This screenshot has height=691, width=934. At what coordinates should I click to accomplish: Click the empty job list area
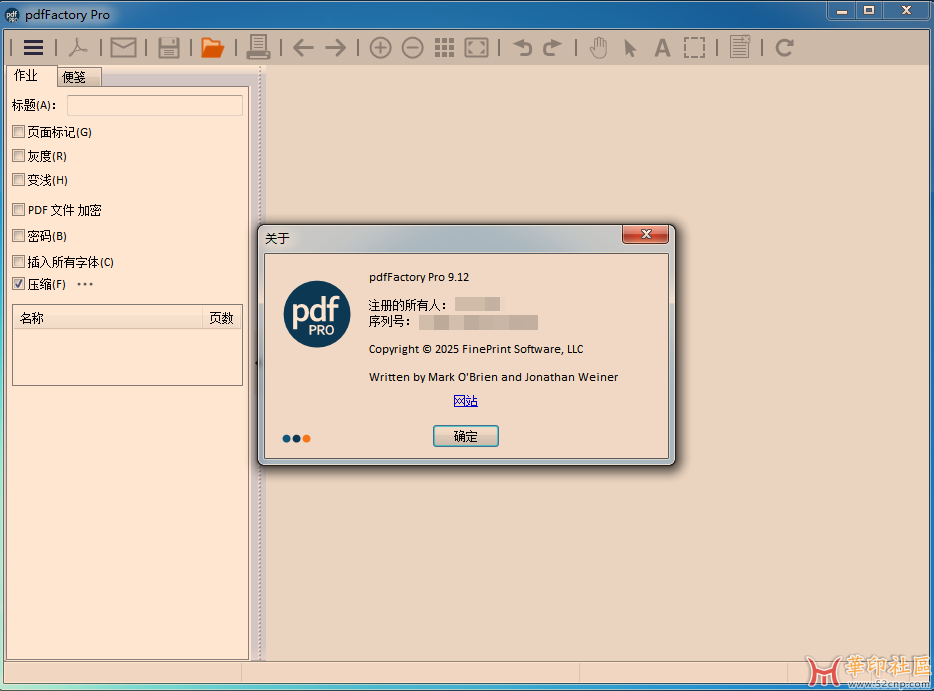tap(127, 356)
